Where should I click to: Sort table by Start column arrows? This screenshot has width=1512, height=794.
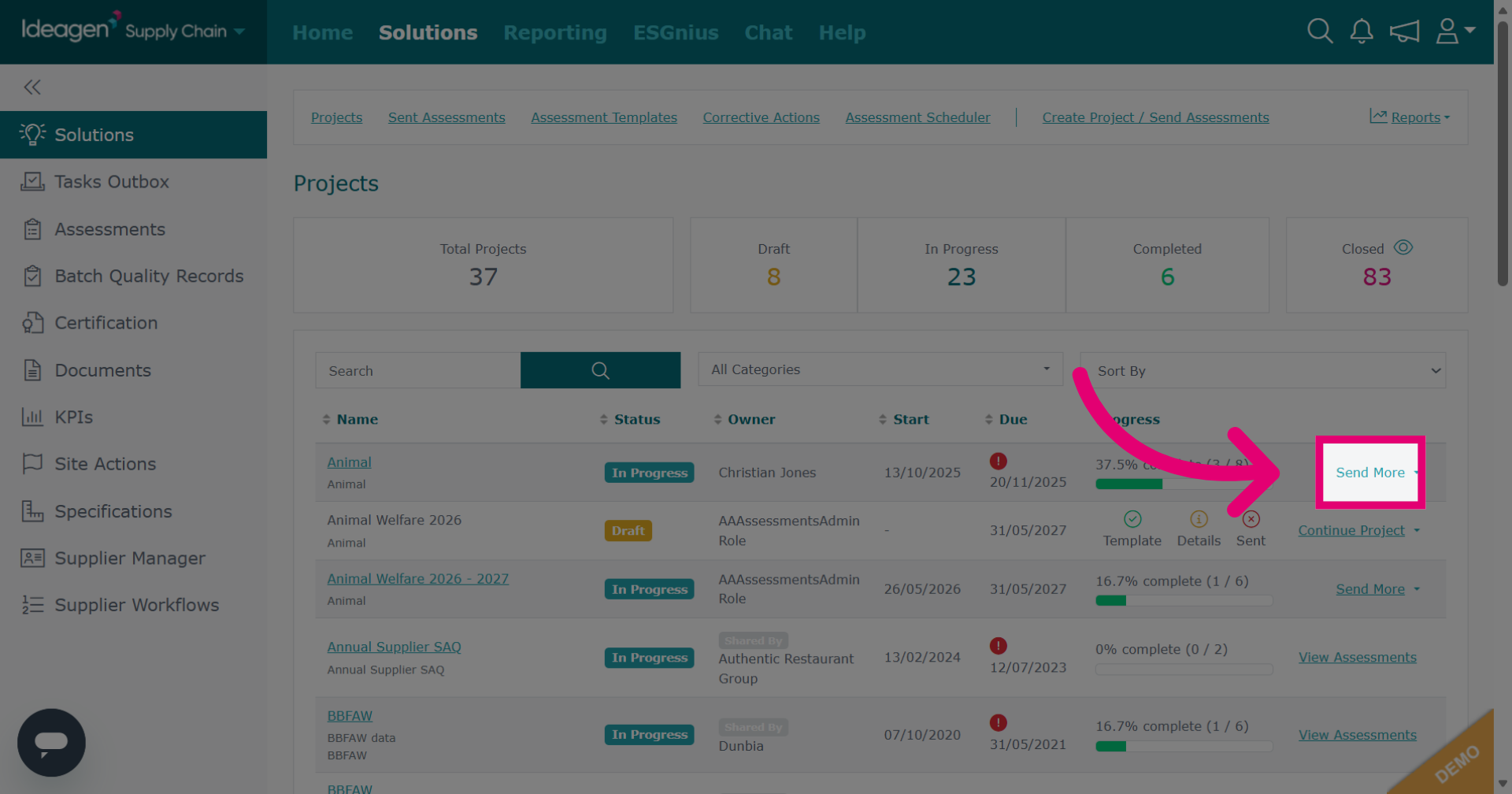[x=883, y=419]
